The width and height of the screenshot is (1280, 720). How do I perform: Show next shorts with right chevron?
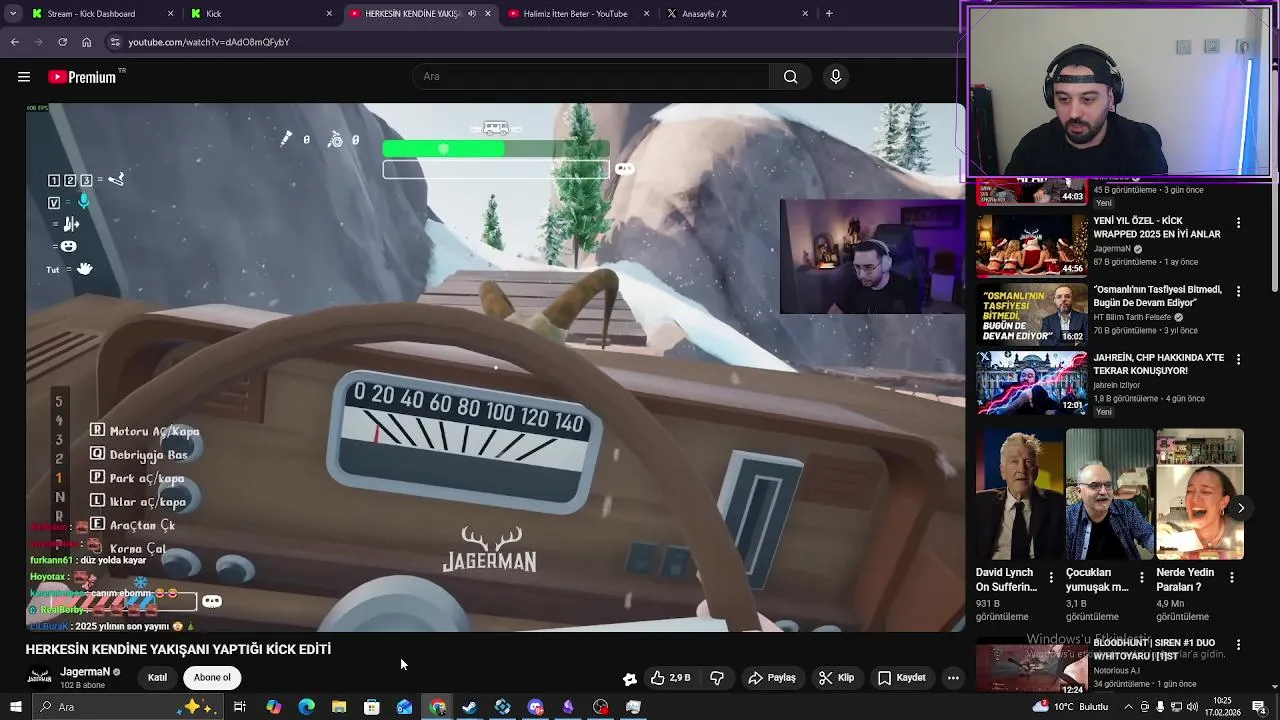tap(1240, 508)
